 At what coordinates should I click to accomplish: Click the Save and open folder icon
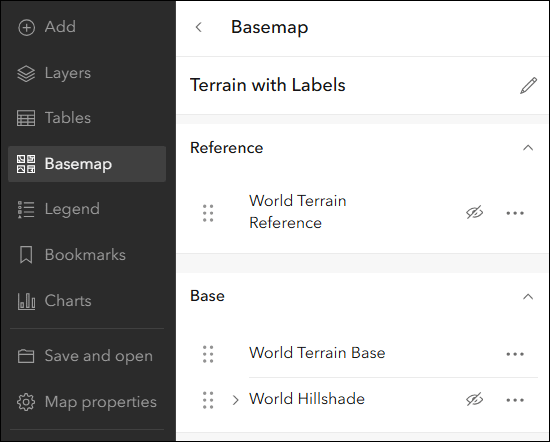[x=26, y=356]
